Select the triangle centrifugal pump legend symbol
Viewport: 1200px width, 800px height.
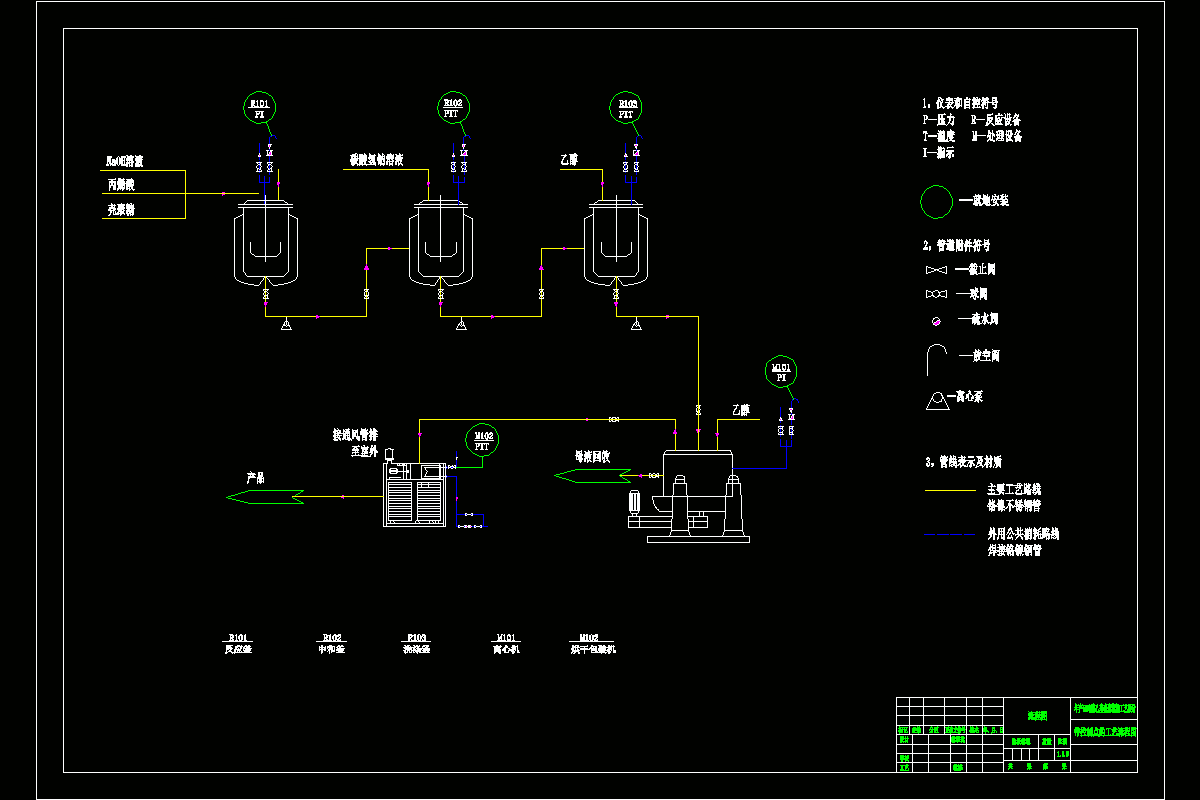(x=937, y=399)
